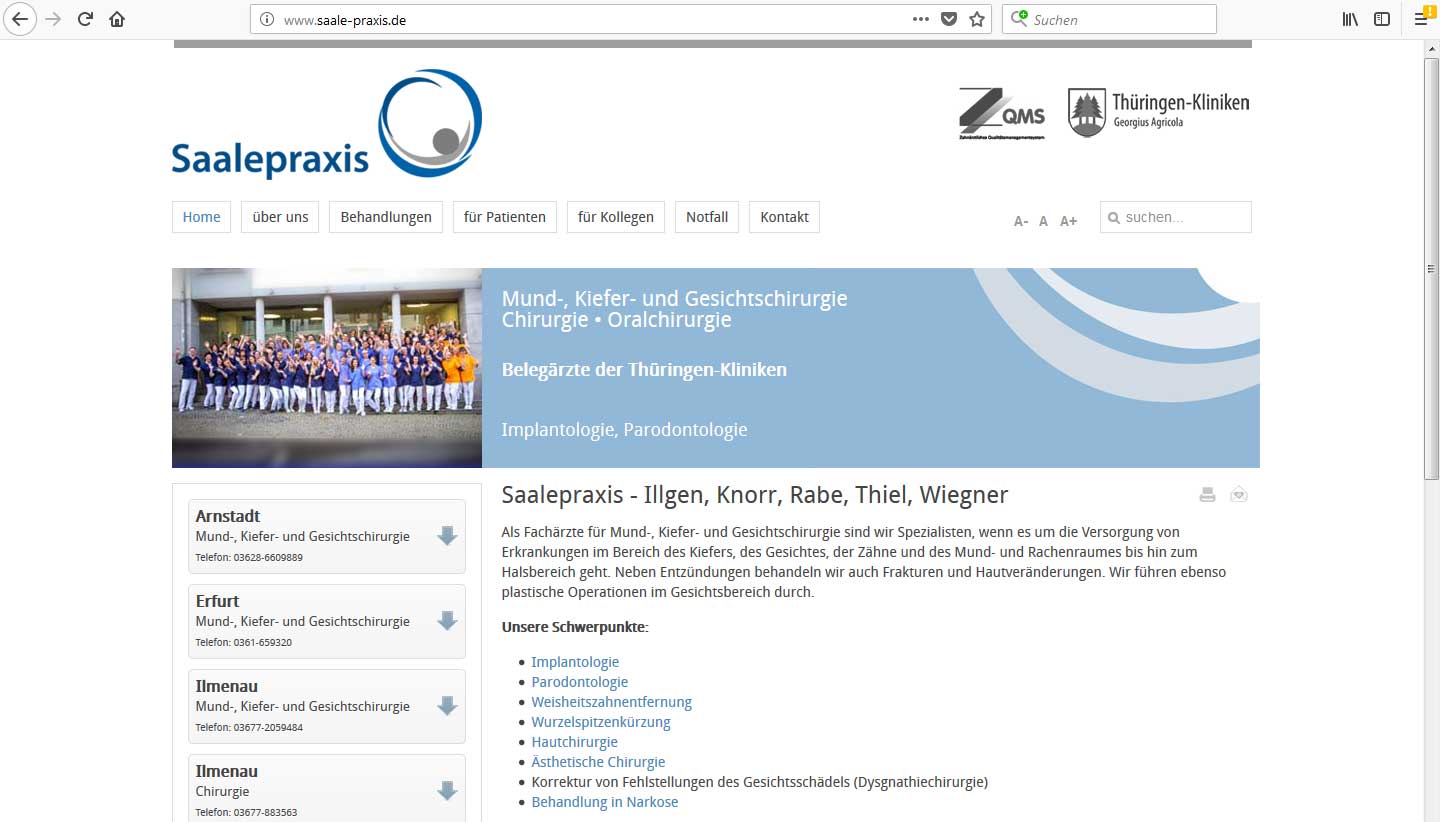Bookmark this page with the star icon
The image size is (1440, 822).
click(x=977, y=19)
